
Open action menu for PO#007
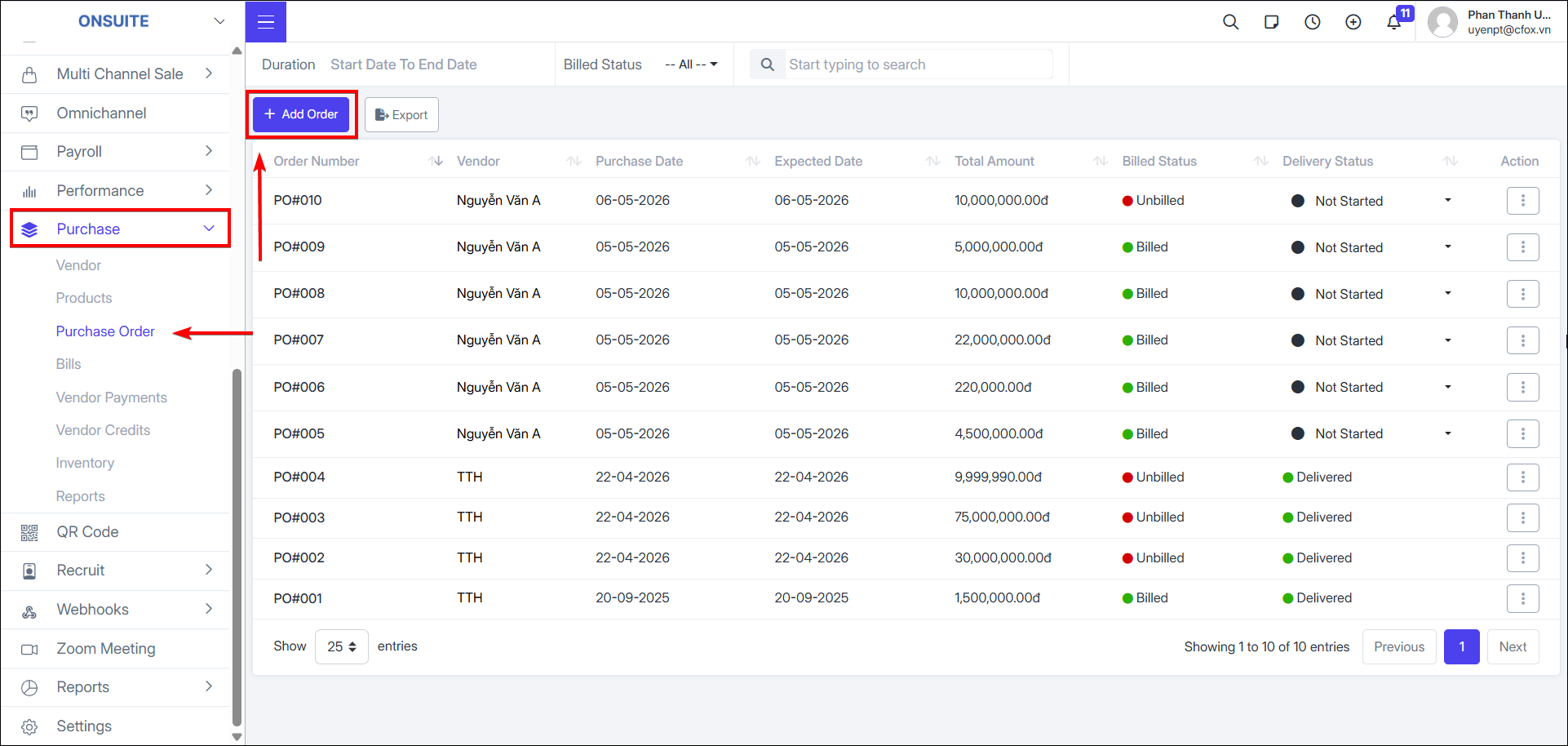pos(1522,340)
